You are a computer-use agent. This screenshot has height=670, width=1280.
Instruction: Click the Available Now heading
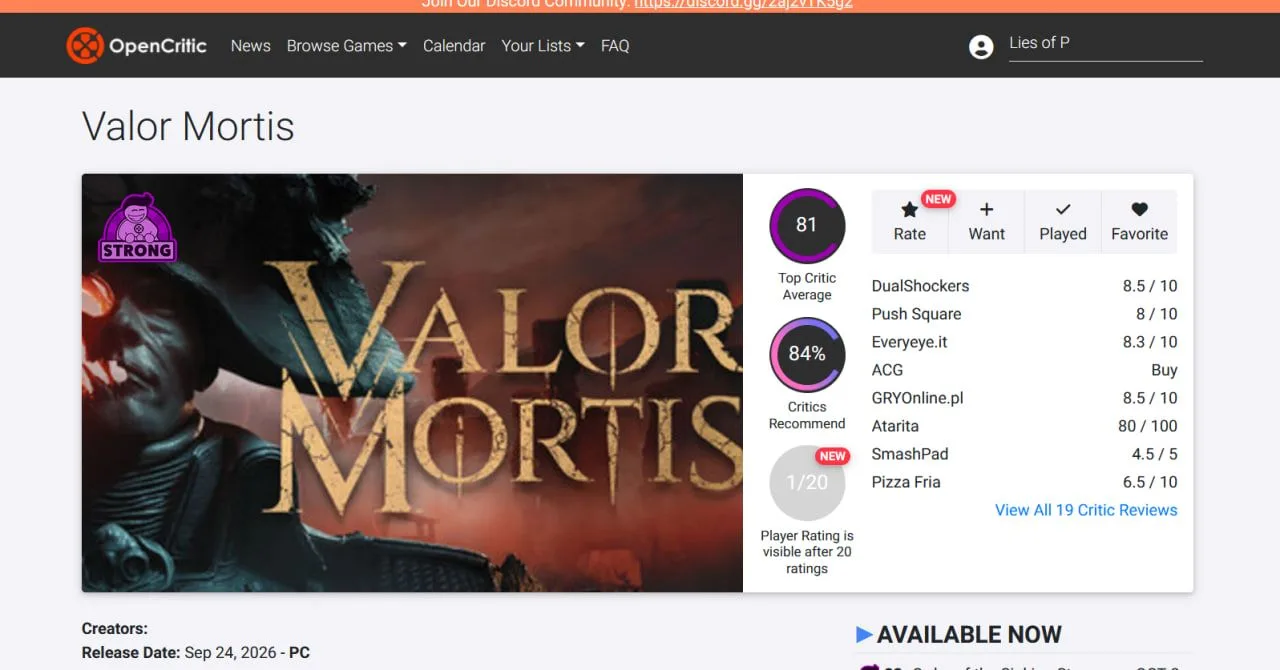coord(969,634)
